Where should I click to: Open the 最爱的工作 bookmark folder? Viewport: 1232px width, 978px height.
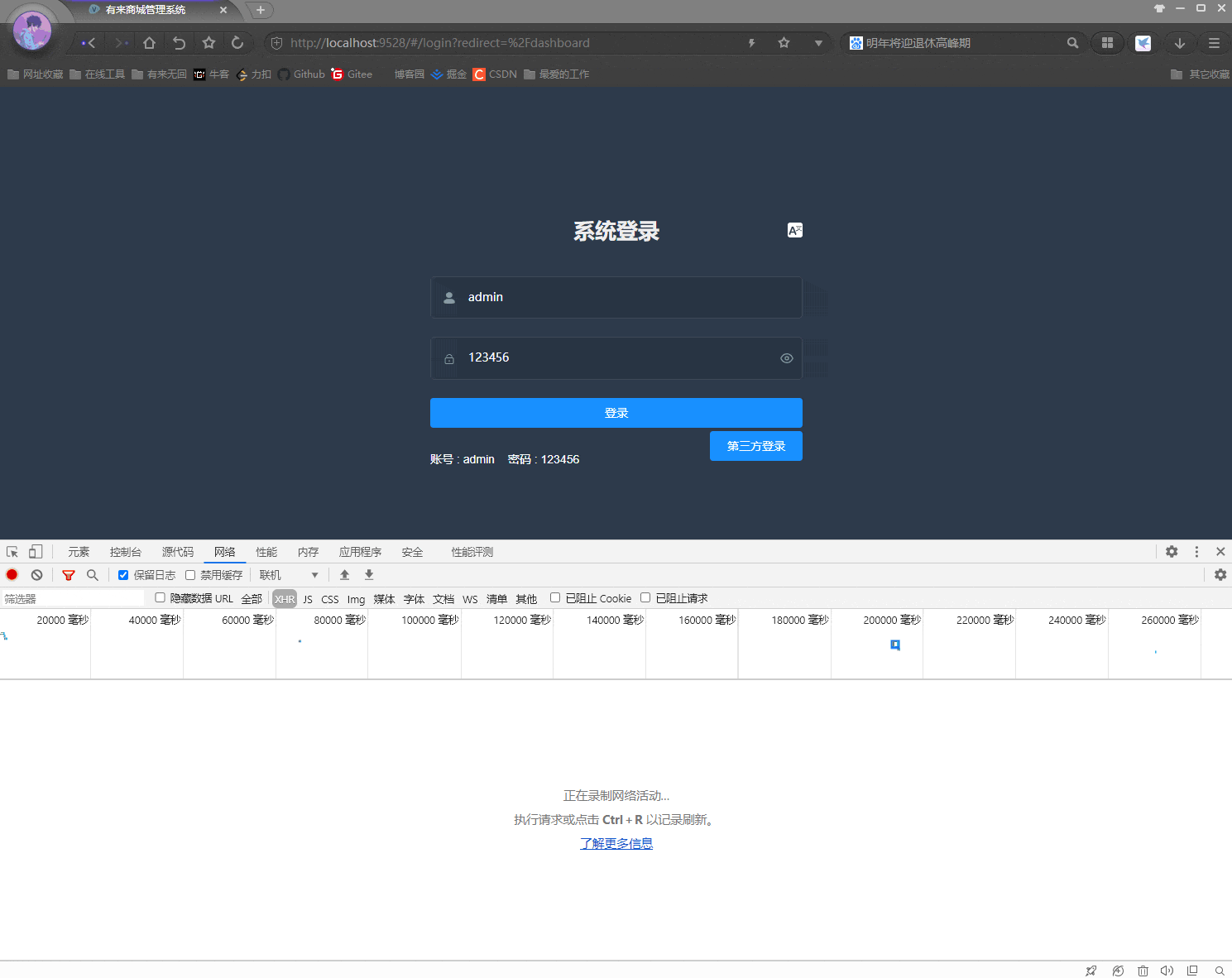[557, 74]
